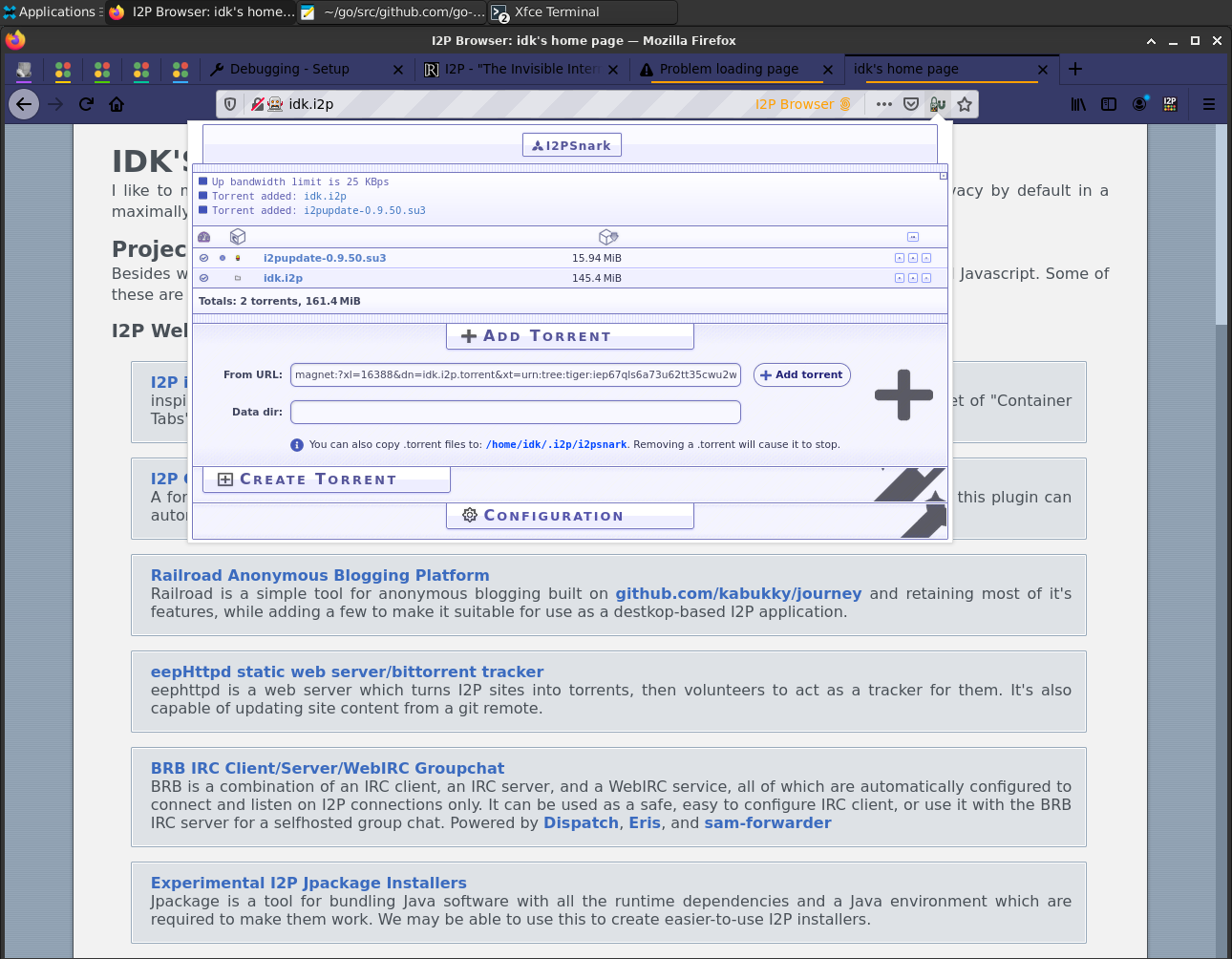The image size is (1232, 959).
Task: Open a new browser tab
Action: pos(1075,69)
